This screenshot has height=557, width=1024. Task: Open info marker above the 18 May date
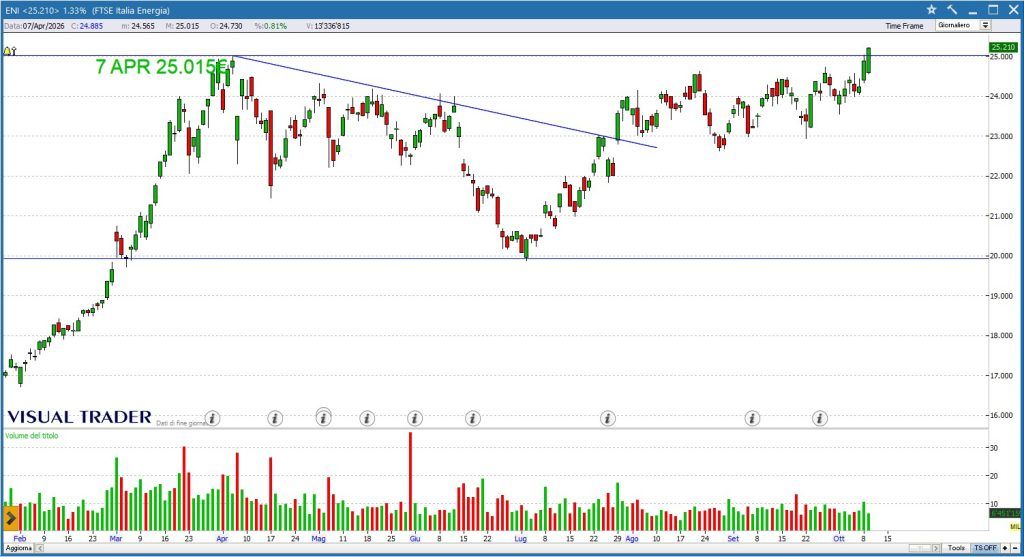click(367, 418)
